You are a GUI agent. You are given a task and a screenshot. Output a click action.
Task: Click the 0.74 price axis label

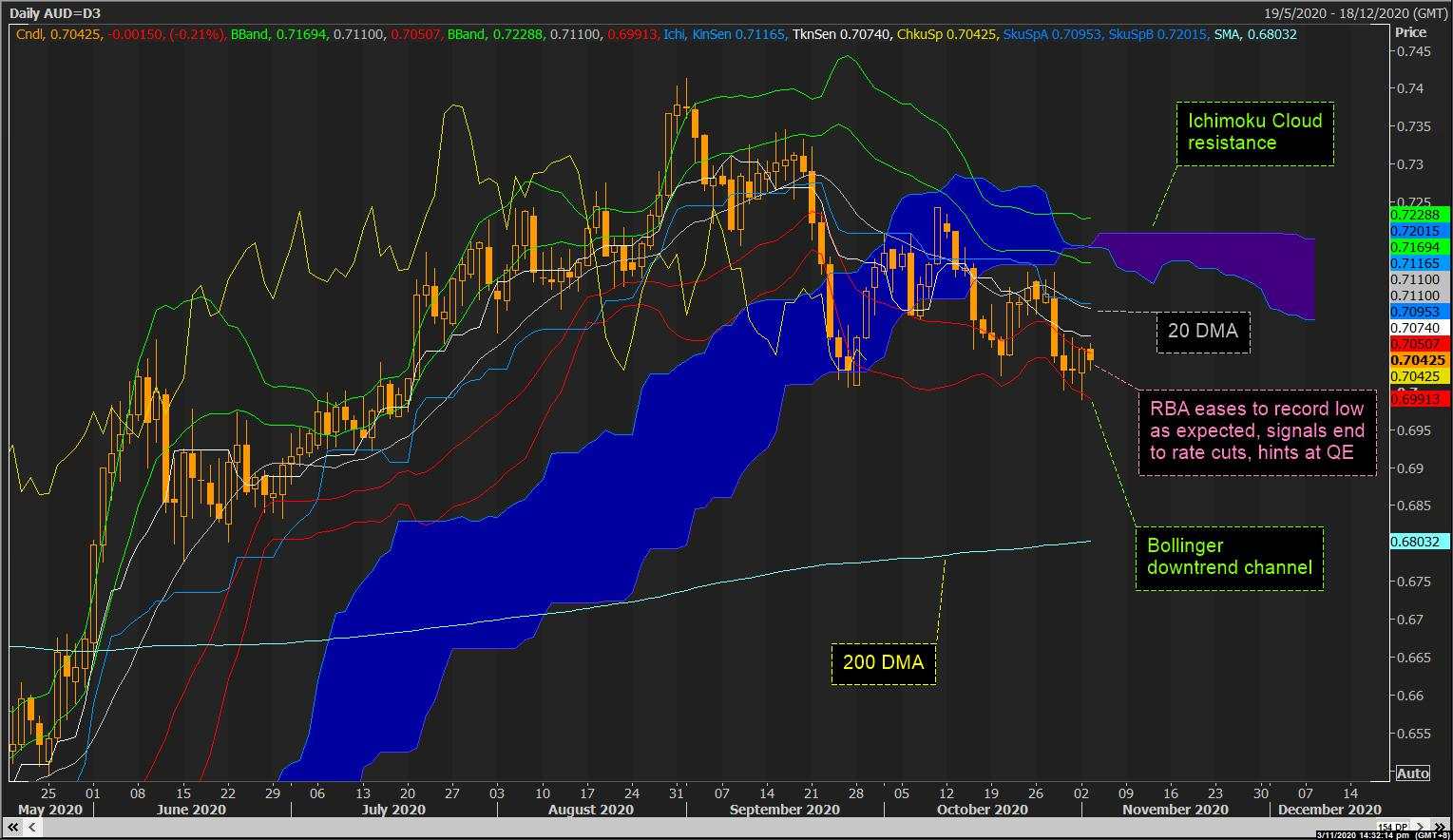1410,88
